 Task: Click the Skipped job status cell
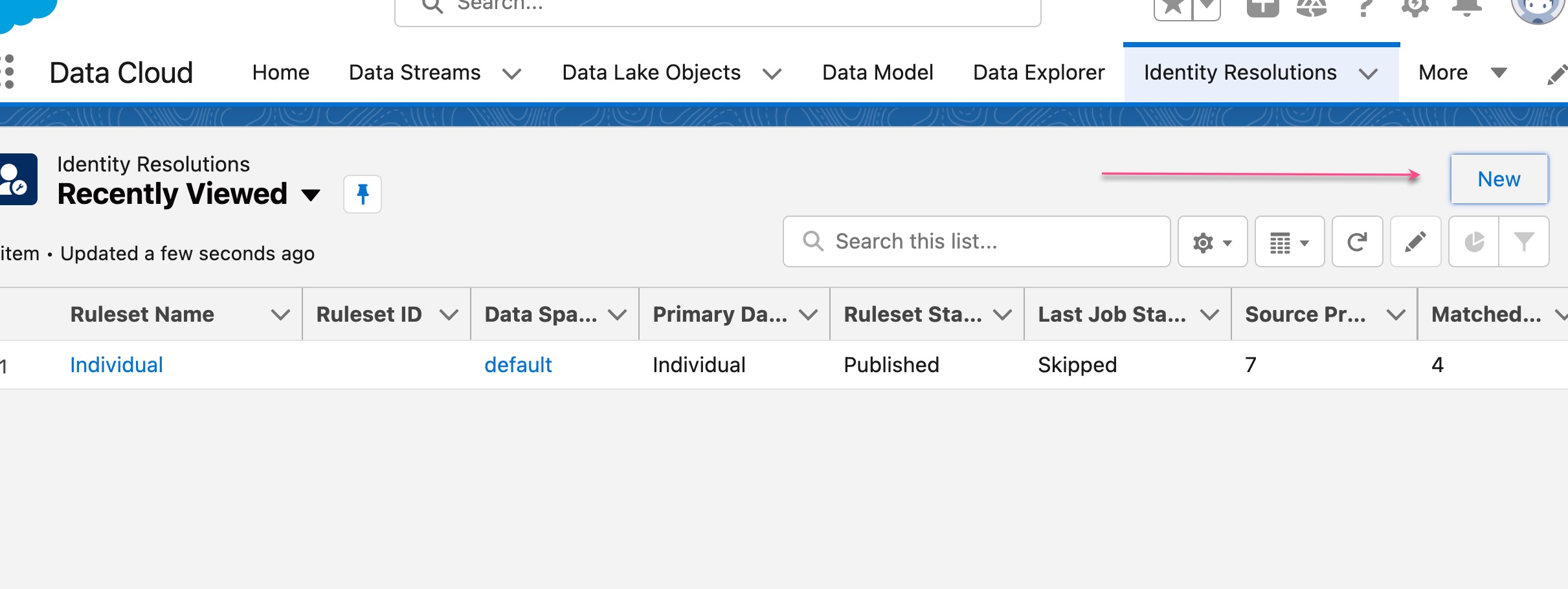coord(1077,365)
